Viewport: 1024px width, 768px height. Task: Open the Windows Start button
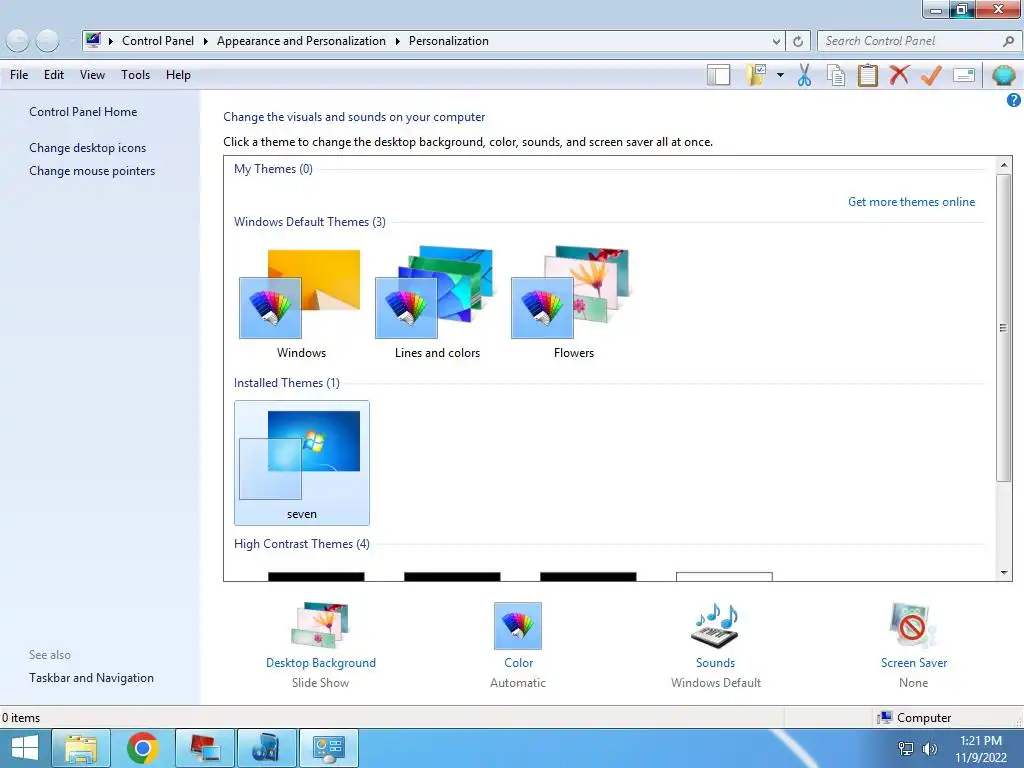(24, 748)
